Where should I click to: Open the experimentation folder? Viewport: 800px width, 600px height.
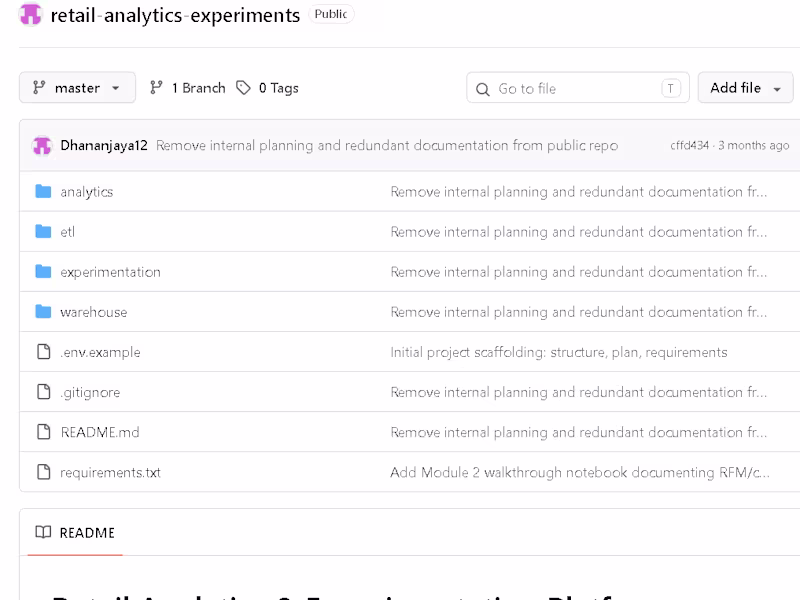coord(110,272)
